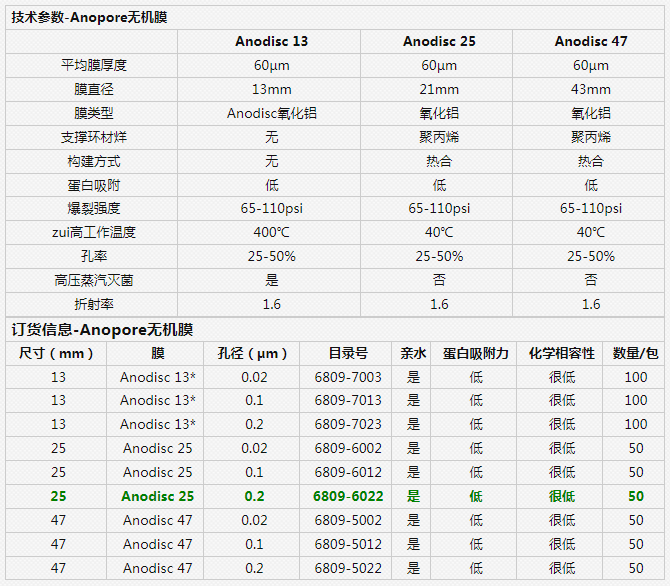The width and height of the screenshot is (670, 586).
Task: Open highlighted catalog number 6809-6022
Action: tap(348, 496)
